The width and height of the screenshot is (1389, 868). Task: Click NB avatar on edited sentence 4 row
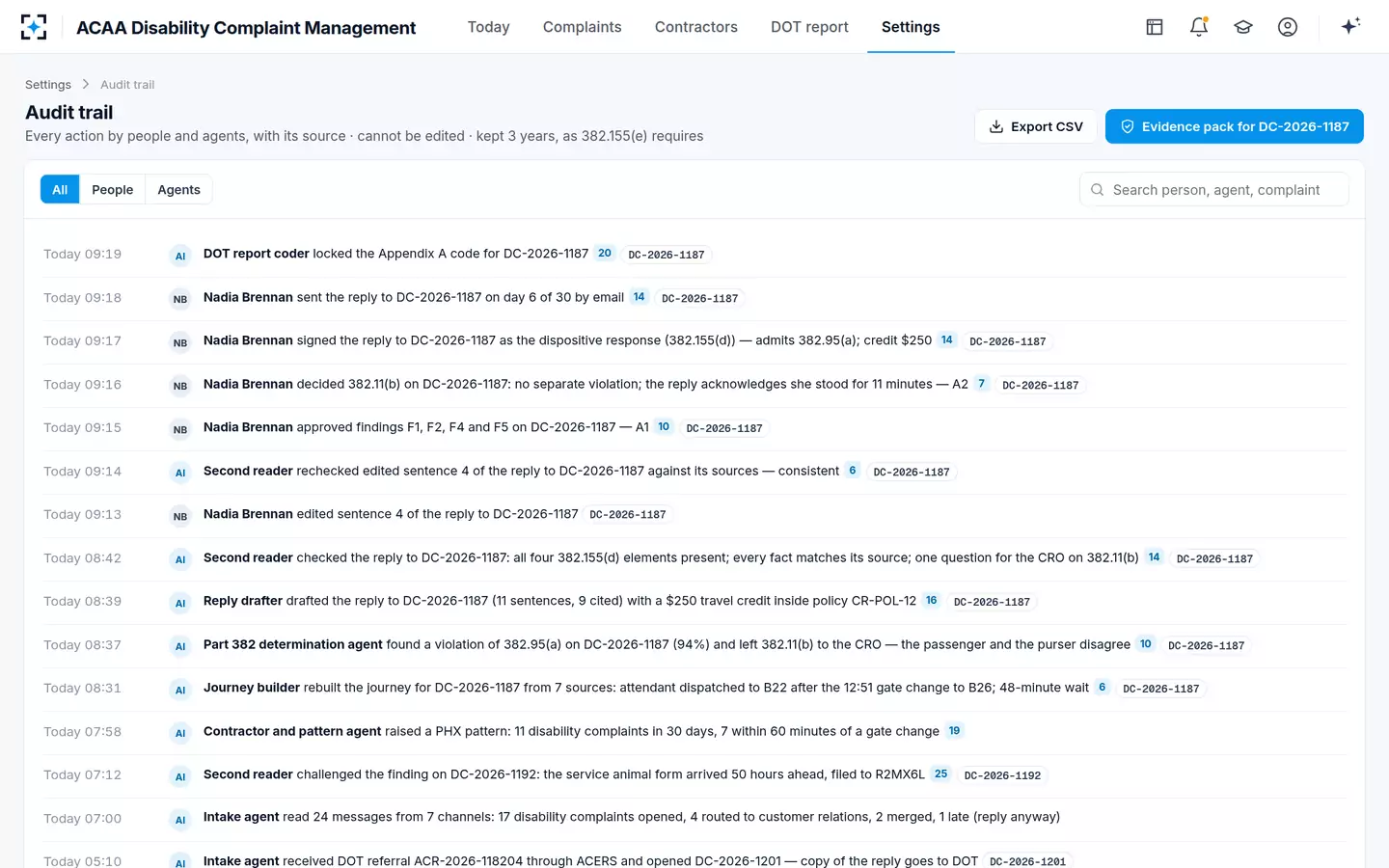point(180,516)
